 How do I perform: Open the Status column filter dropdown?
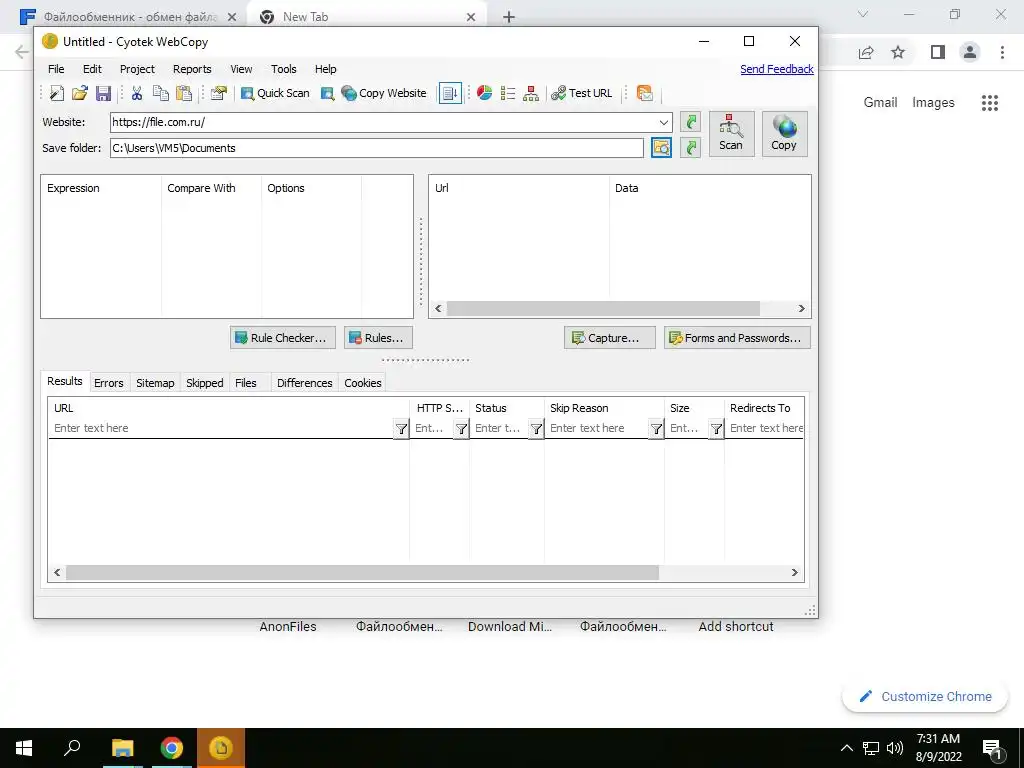[x=536, y=429]
